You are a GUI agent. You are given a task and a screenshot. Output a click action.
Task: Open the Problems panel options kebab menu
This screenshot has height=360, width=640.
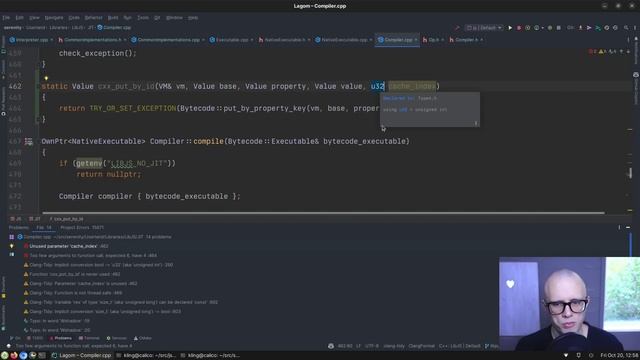pyautogui.click(x=619, y=227)
